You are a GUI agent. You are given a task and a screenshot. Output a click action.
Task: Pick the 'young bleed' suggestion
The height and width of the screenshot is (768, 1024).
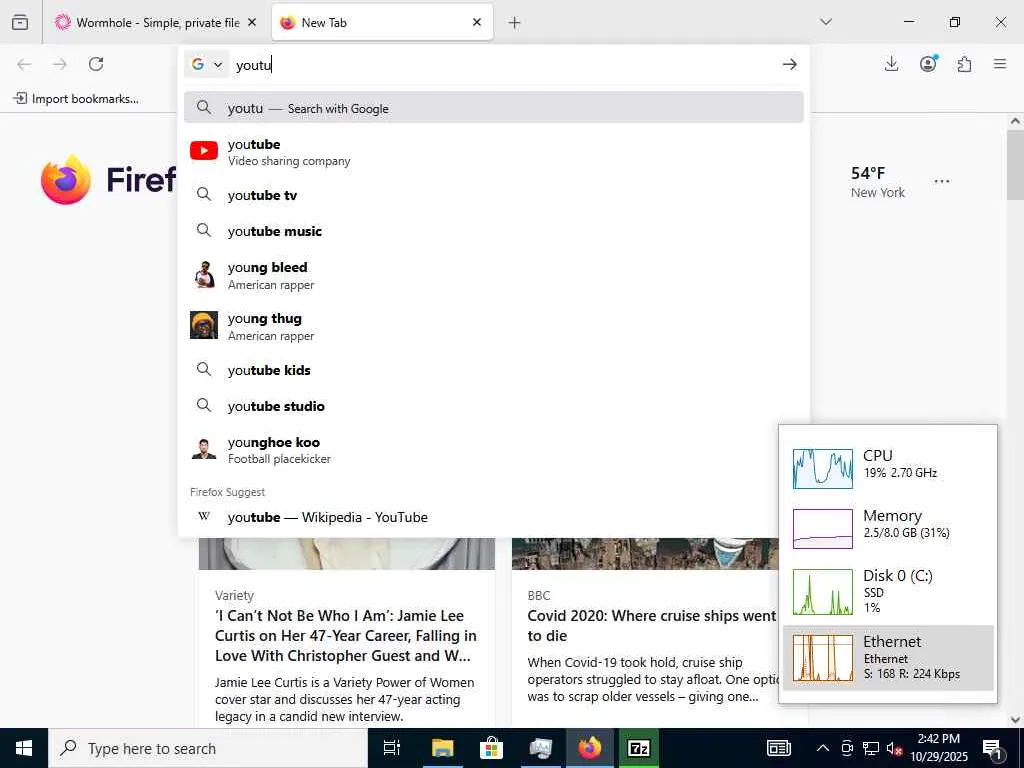point(493,275)
